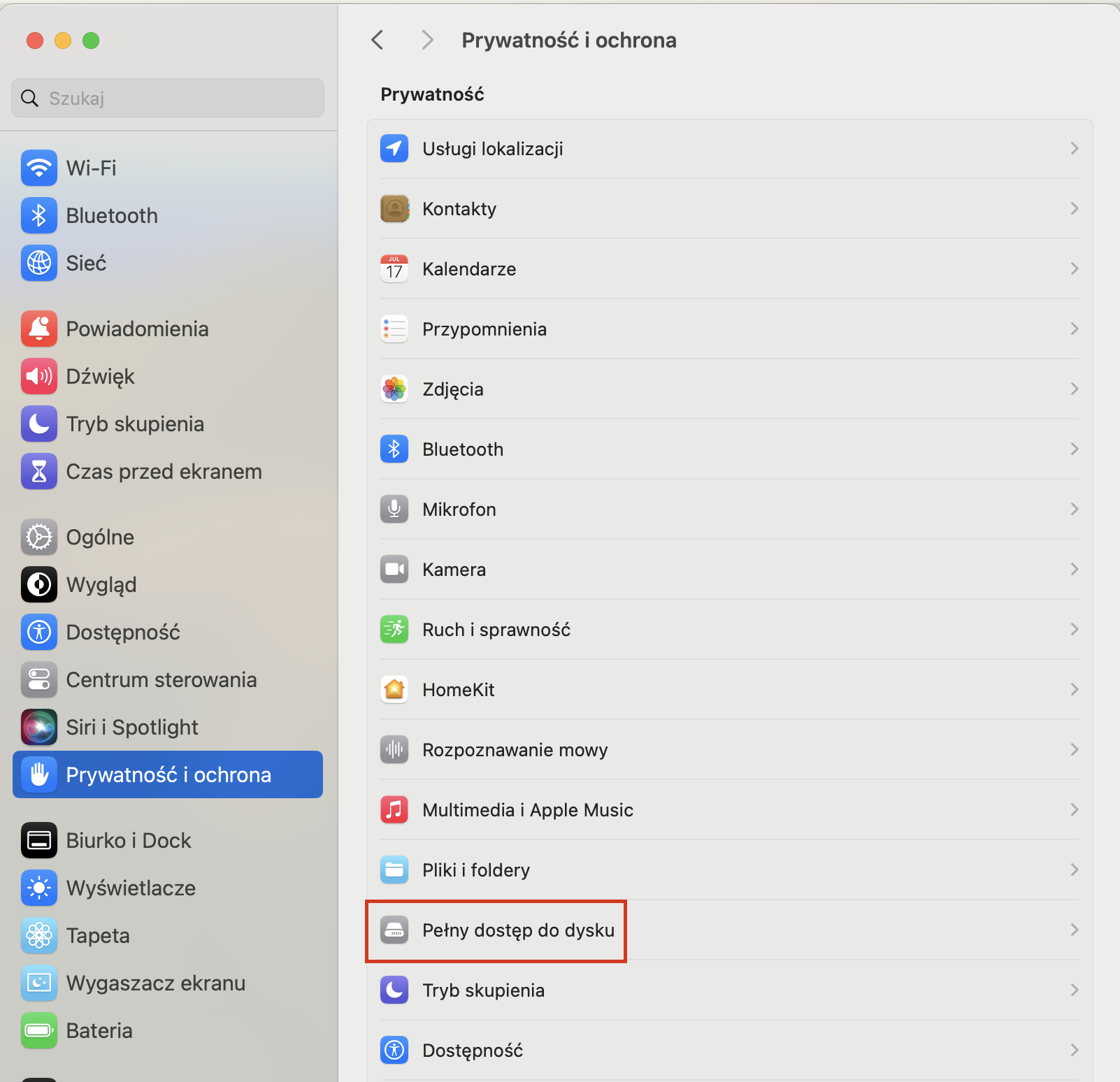Open Bateria label in sidebar

[99, 1030]
